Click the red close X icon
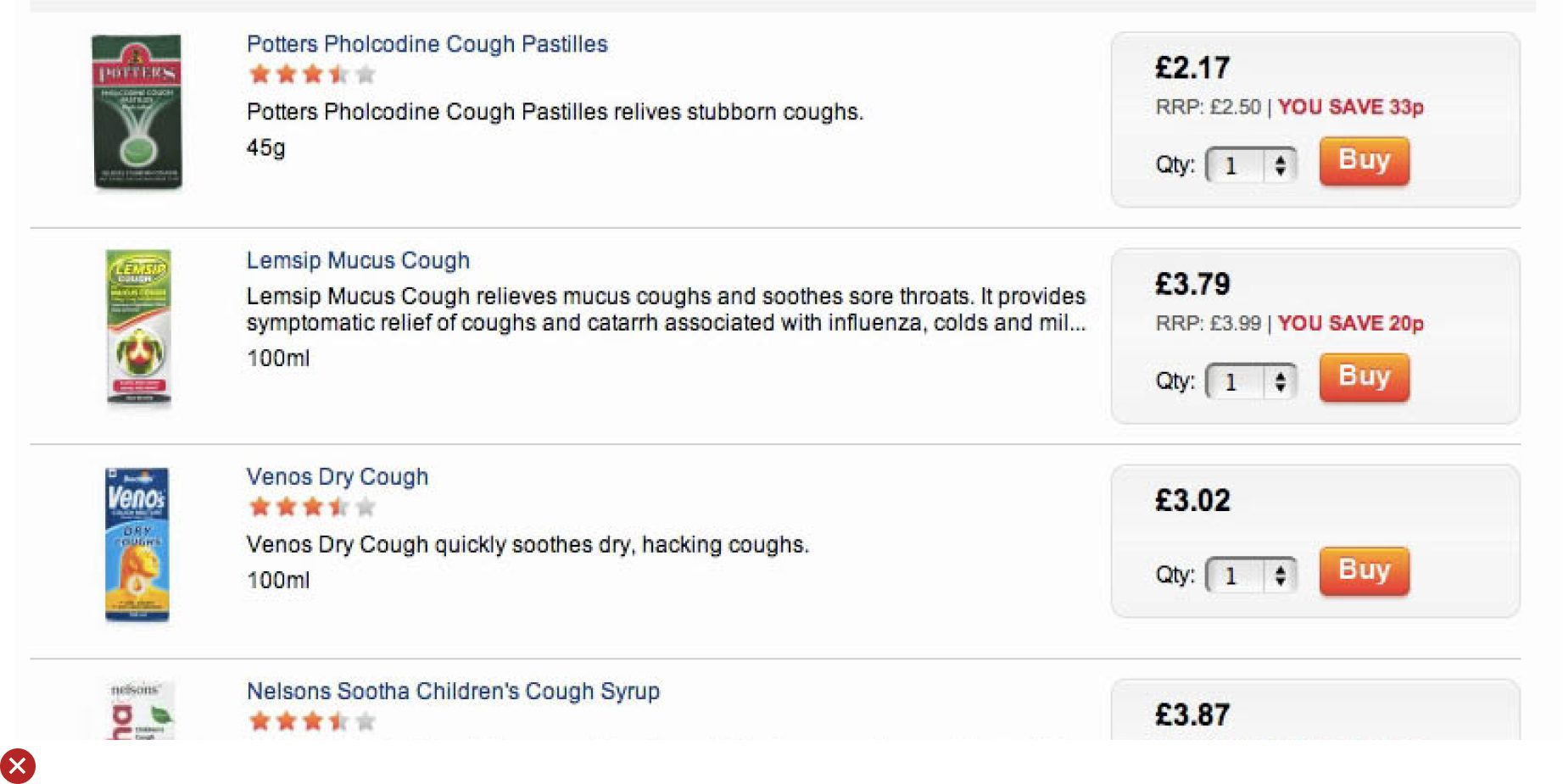This screenshot has width=1563, height=784. pyautogui.click(x=17, y=766)
